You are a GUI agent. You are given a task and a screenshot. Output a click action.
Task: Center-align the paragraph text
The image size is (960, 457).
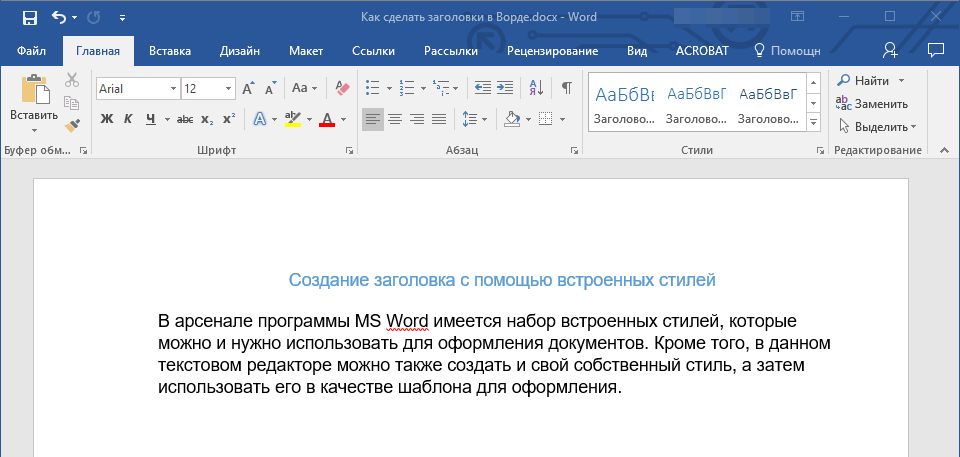(x=395, y=120)
